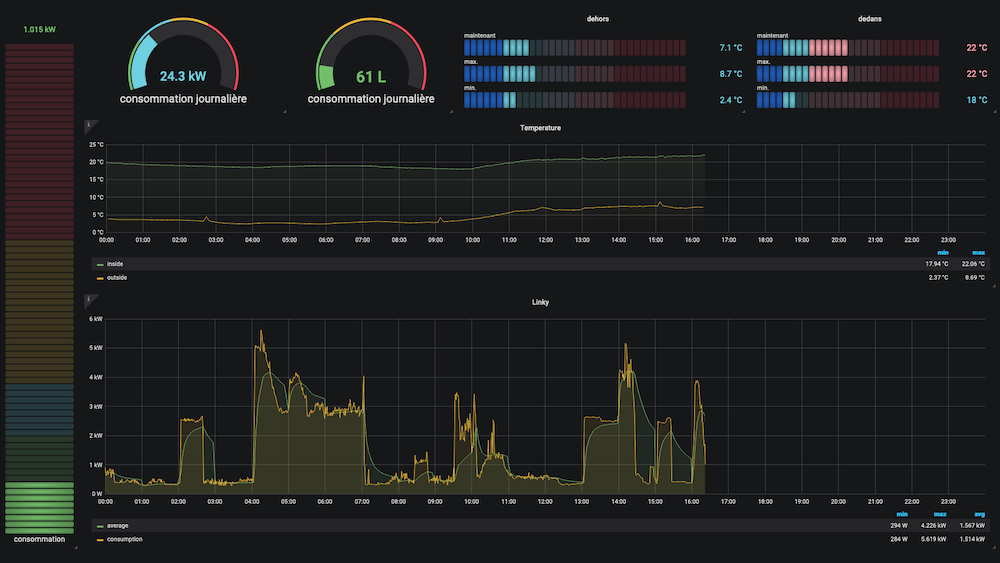Sort Linky legend by min column
The image size is (1000, 563).
point(902,515)
